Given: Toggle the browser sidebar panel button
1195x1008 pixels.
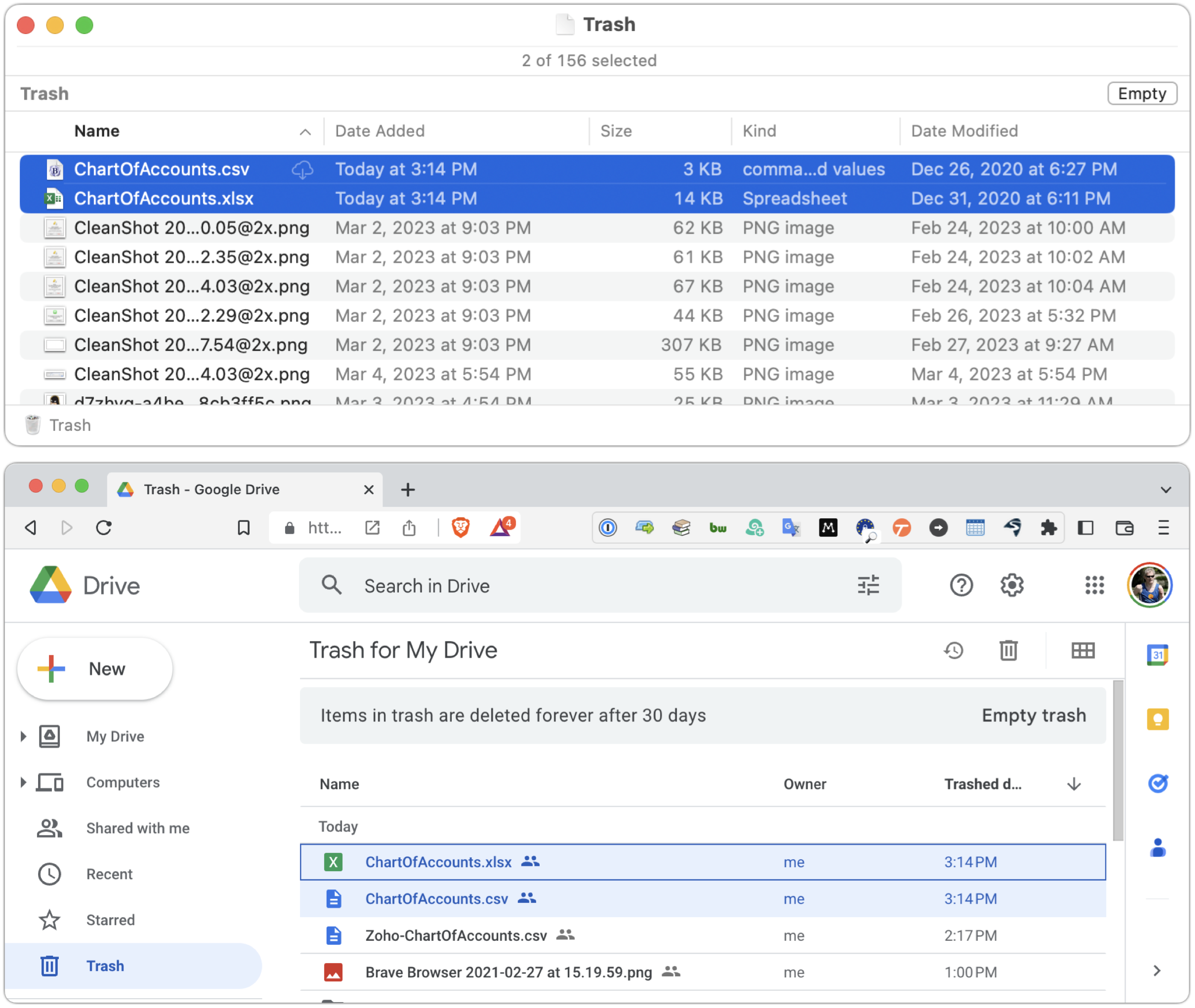Looking at the screenshot, I should point(1085,527).
